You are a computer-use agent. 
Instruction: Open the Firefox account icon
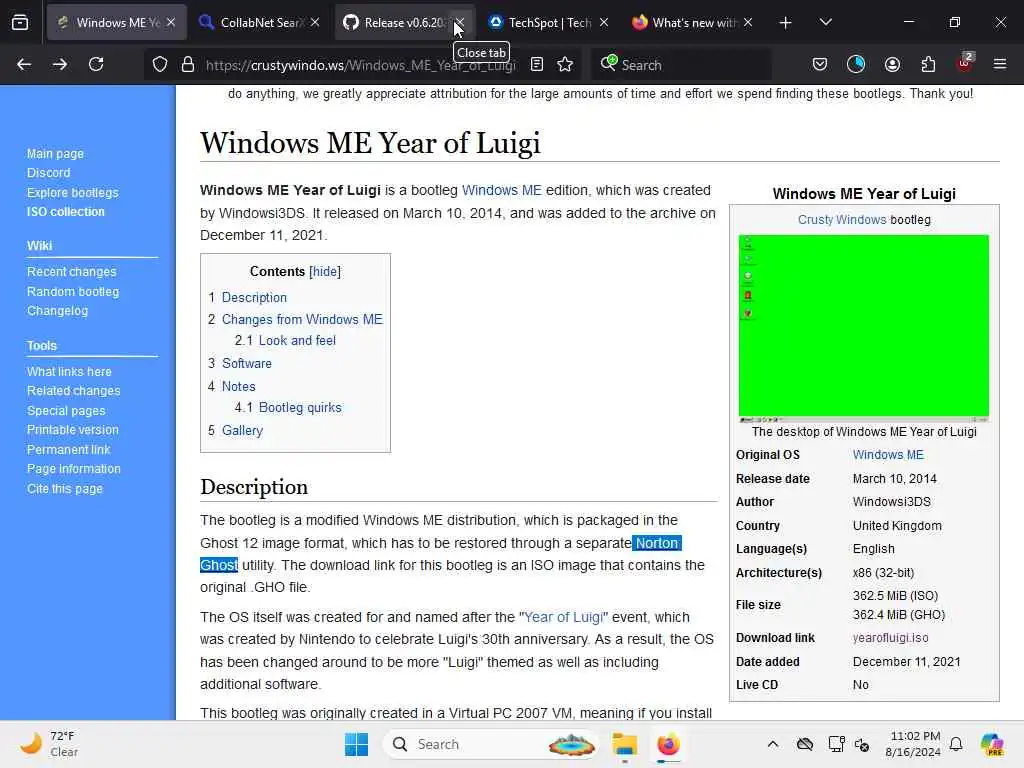point(892,64)
